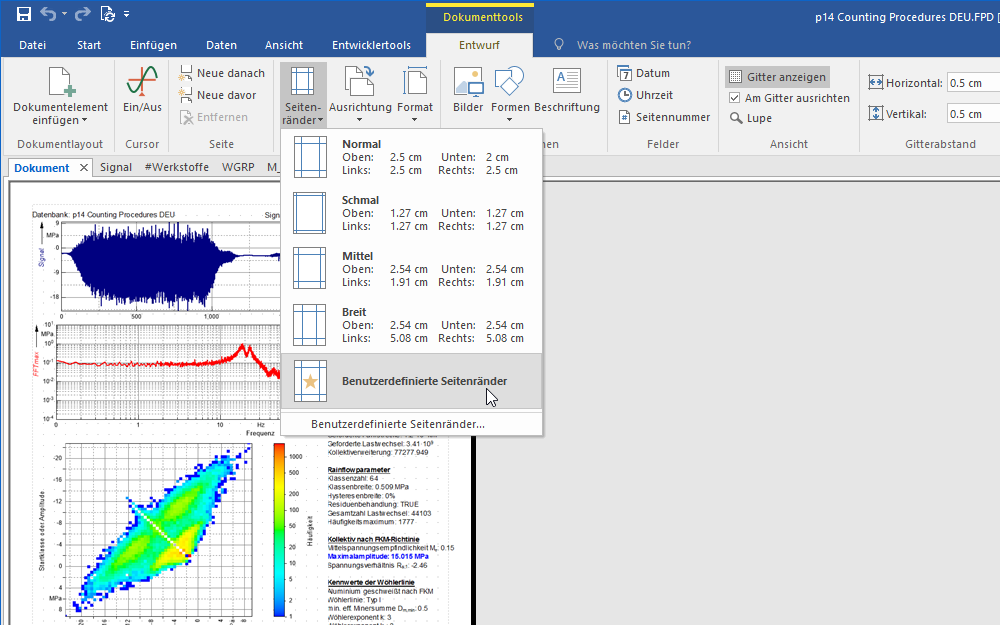Screen dimensions: 1000x625
Task: Click the Seitenränder ribbon button
Action: coord(303,96)
